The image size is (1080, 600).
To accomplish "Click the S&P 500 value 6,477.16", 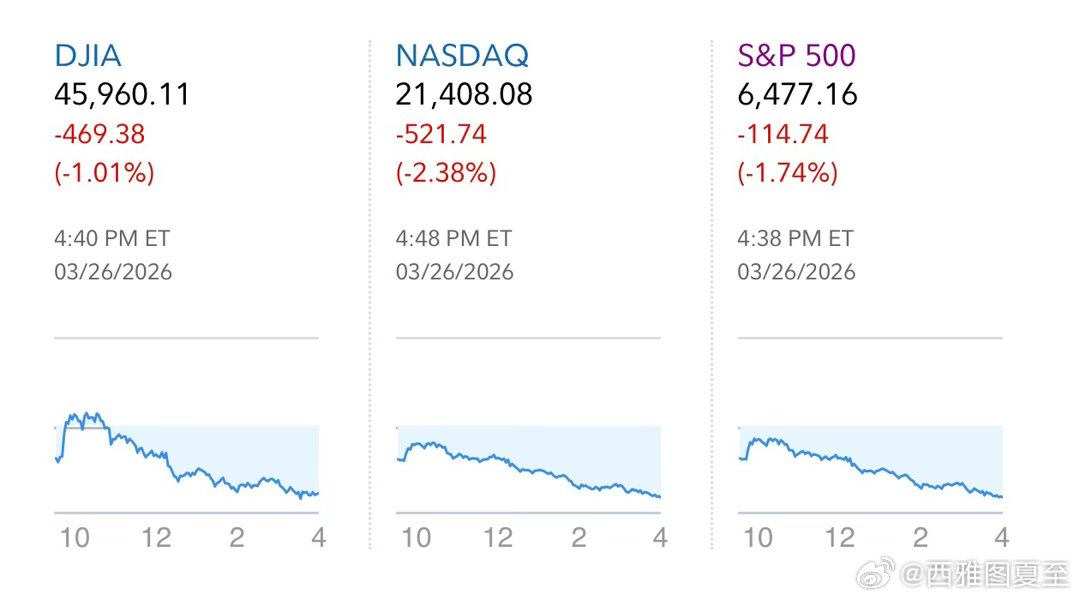I will 797,95.
